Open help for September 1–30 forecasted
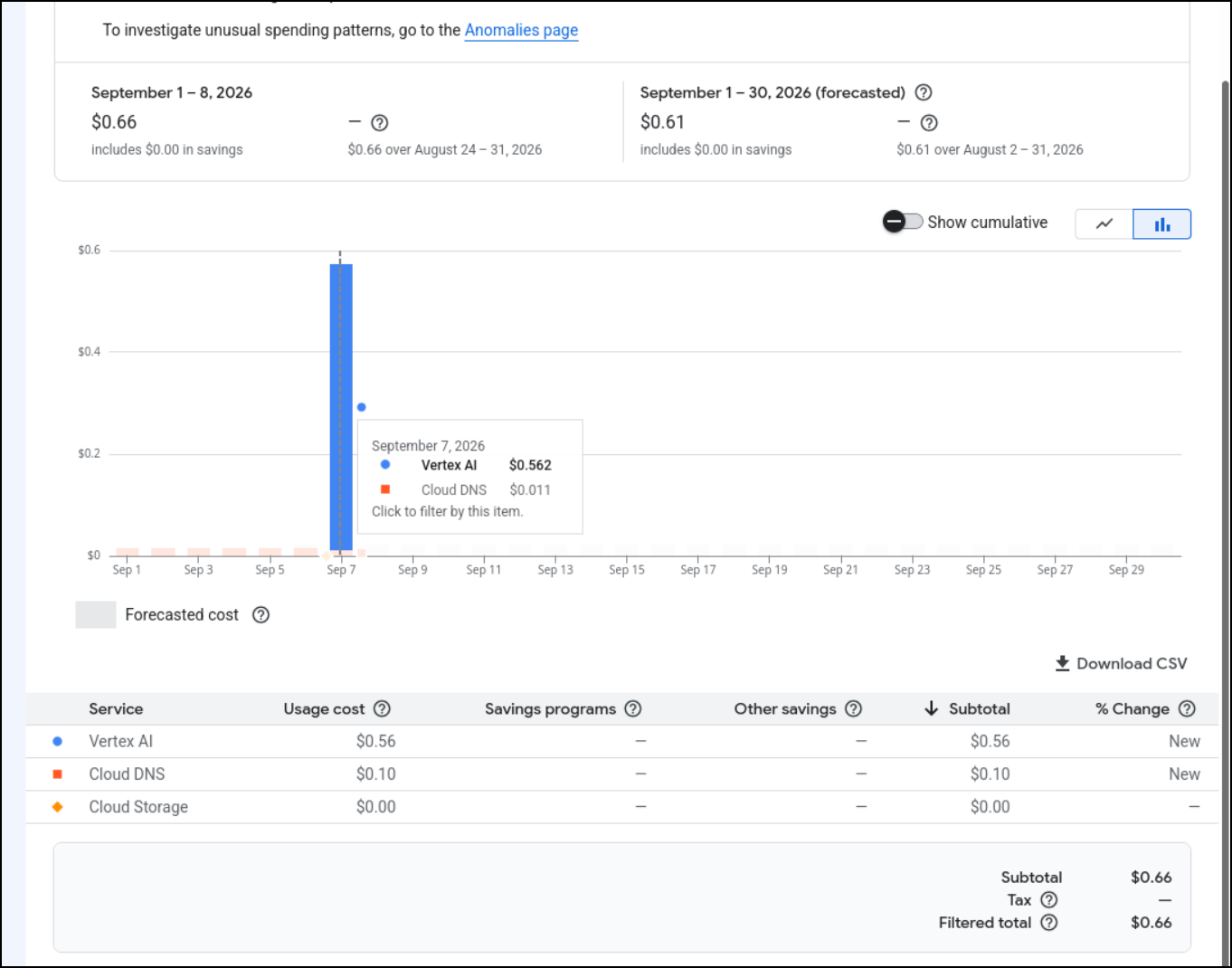Screen dimensions: 1232x968 [x=924, y=92]
